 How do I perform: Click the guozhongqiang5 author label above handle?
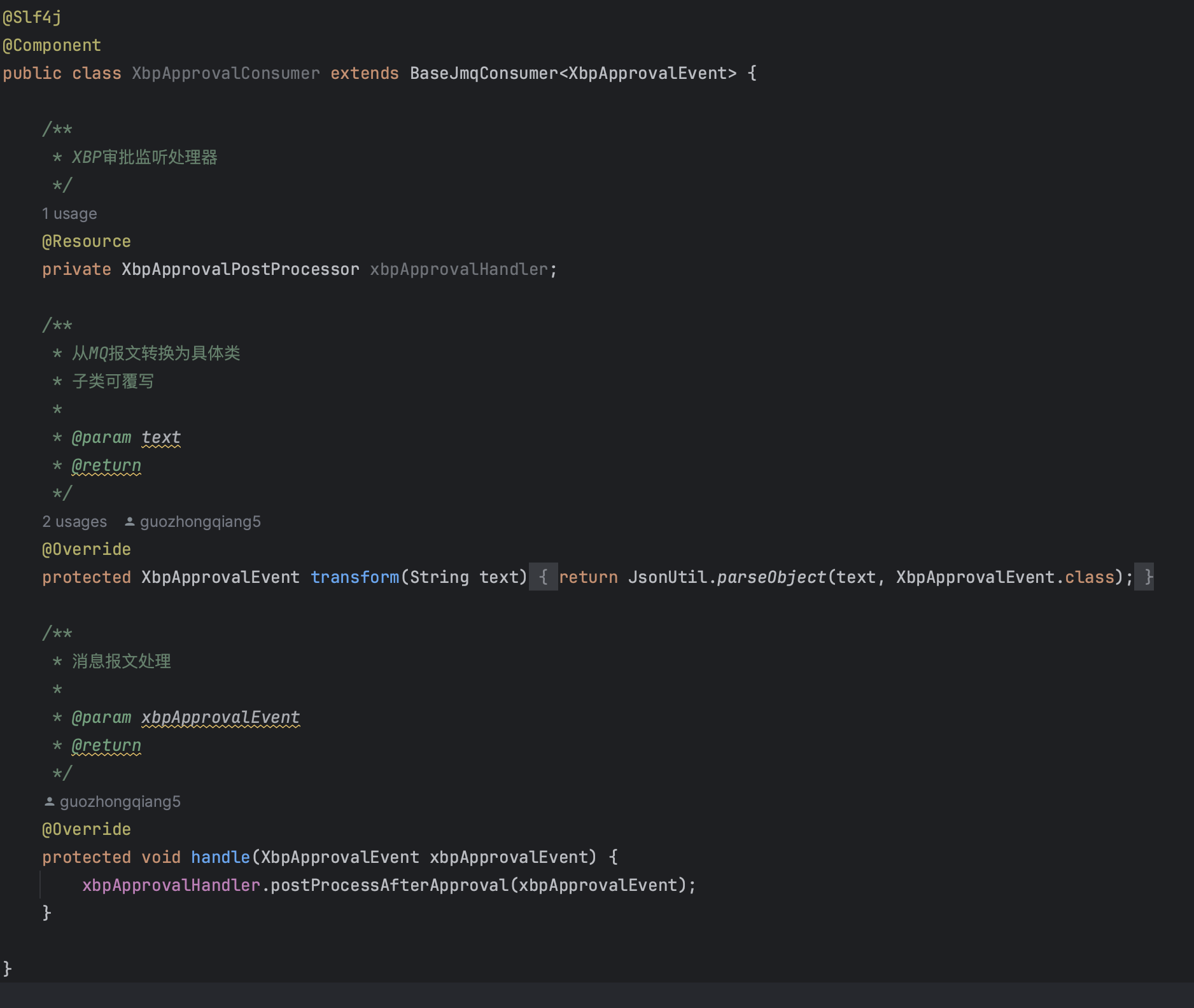(x=120, y=802)
